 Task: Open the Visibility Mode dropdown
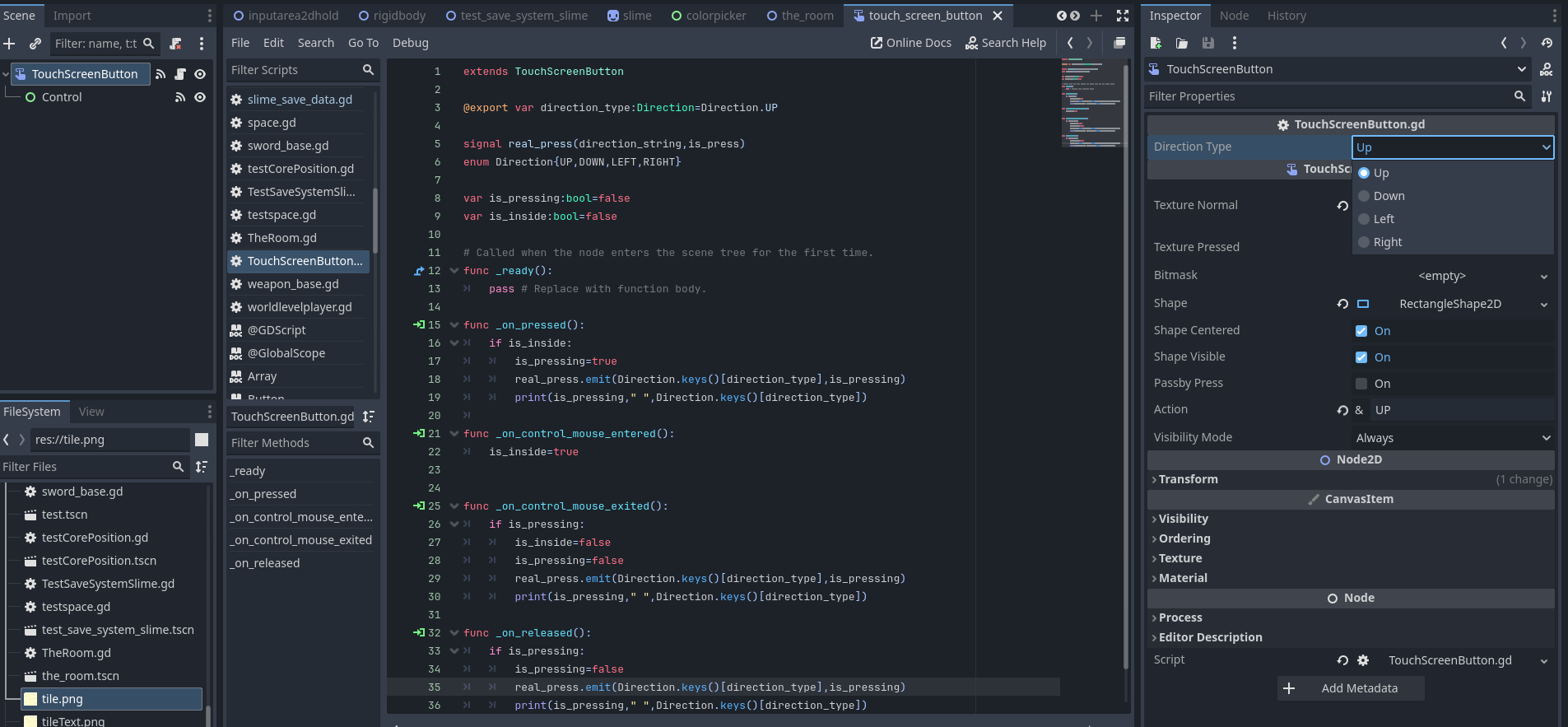[x=1453, y=438]
